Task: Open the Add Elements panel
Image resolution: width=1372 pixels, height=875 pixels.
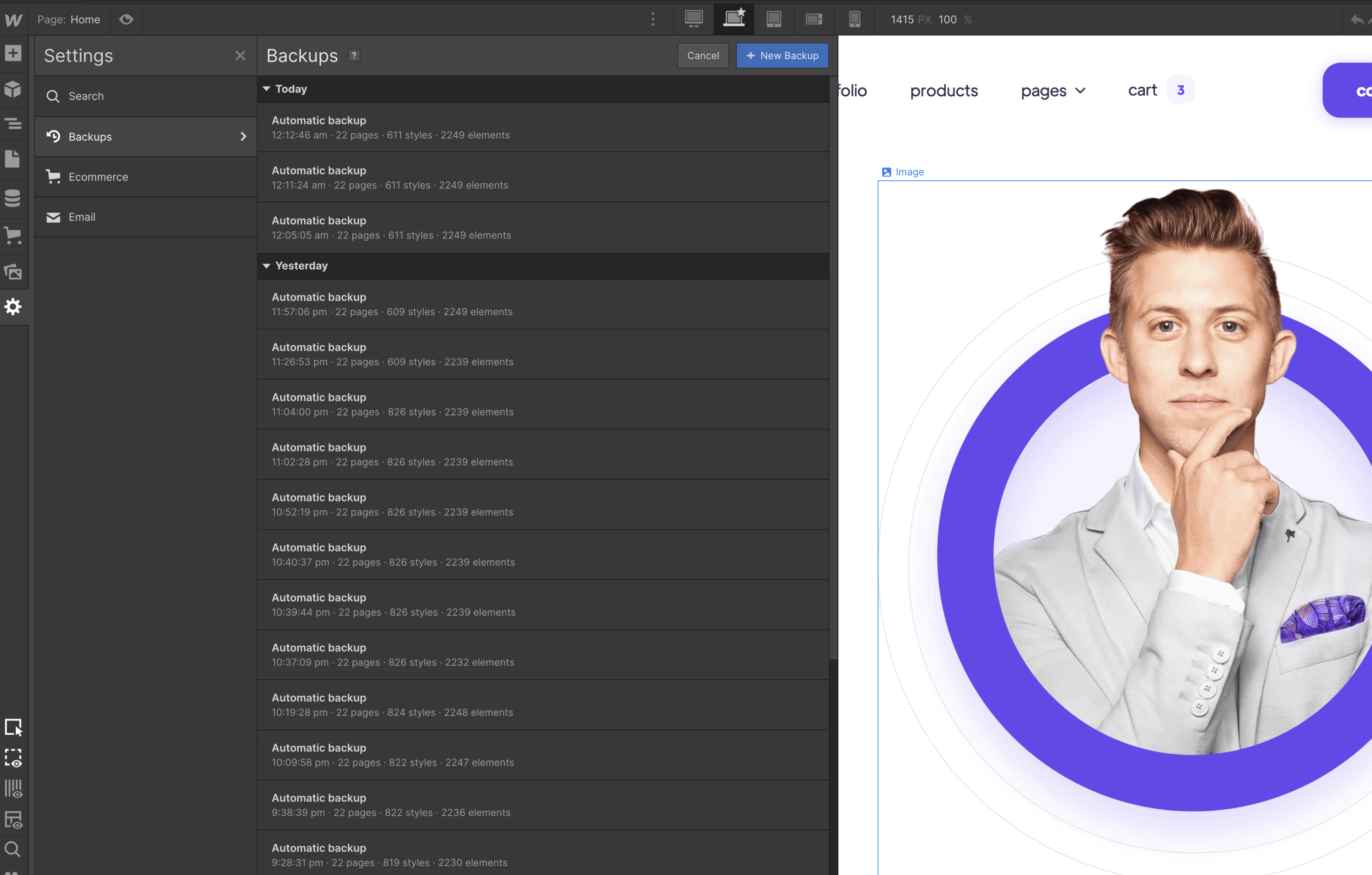Action: tap(13, 53)
